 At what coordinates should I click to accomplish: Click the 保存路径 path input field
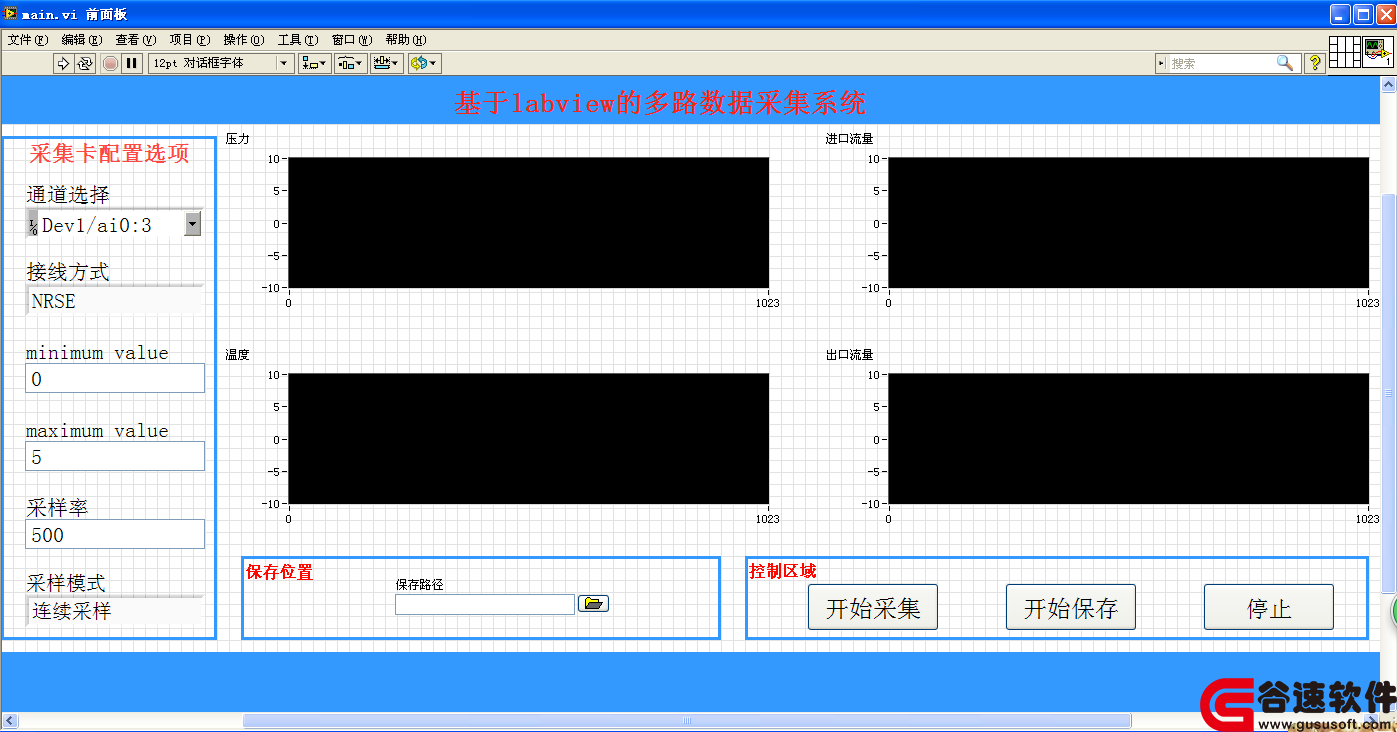click(x=485, y=604)
